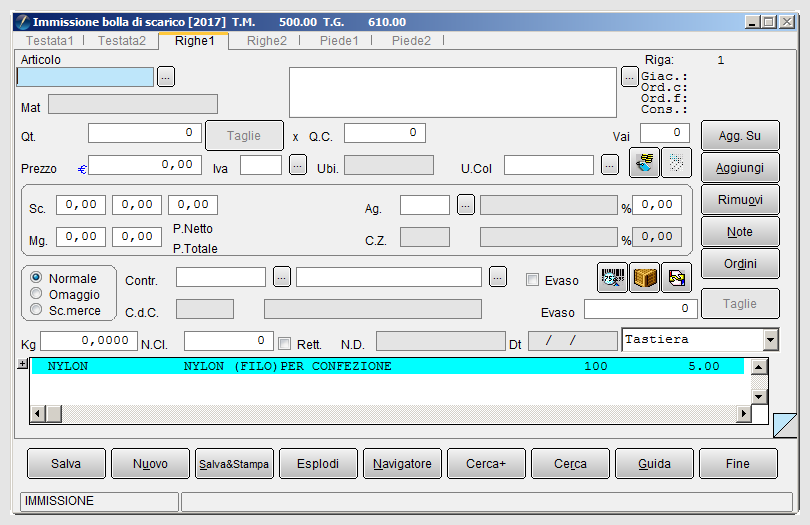Click the Rimuovi button
The image size is (810, 525).
pos(740,199)
